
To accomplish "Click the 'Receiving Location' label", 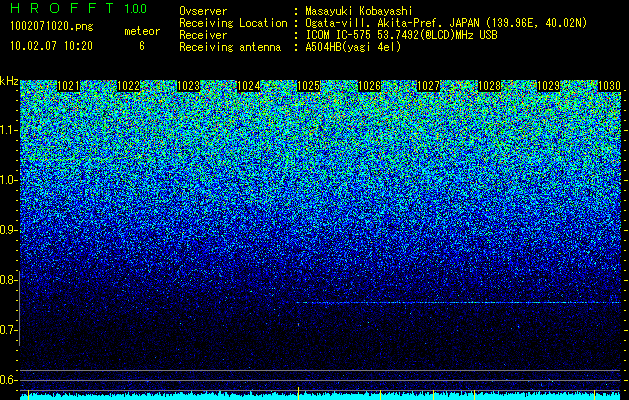I will click(x=233, y=23).
